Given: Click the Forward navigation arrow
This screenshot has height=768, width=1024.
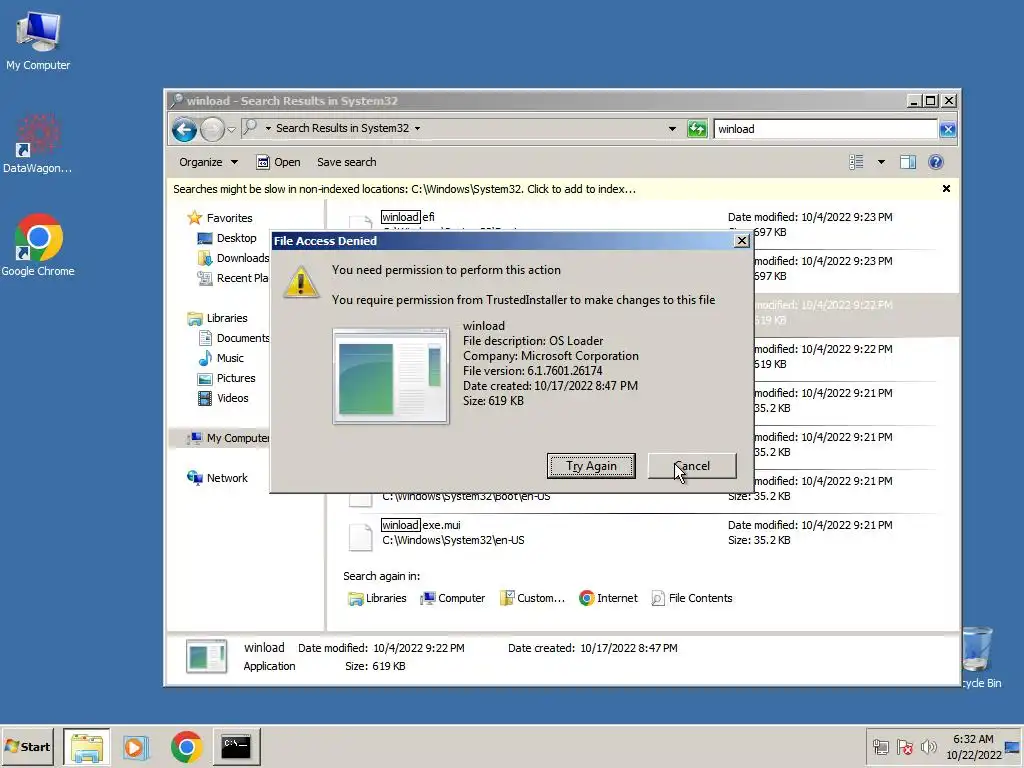Looking at the screenshot, I should pos(212,129).
